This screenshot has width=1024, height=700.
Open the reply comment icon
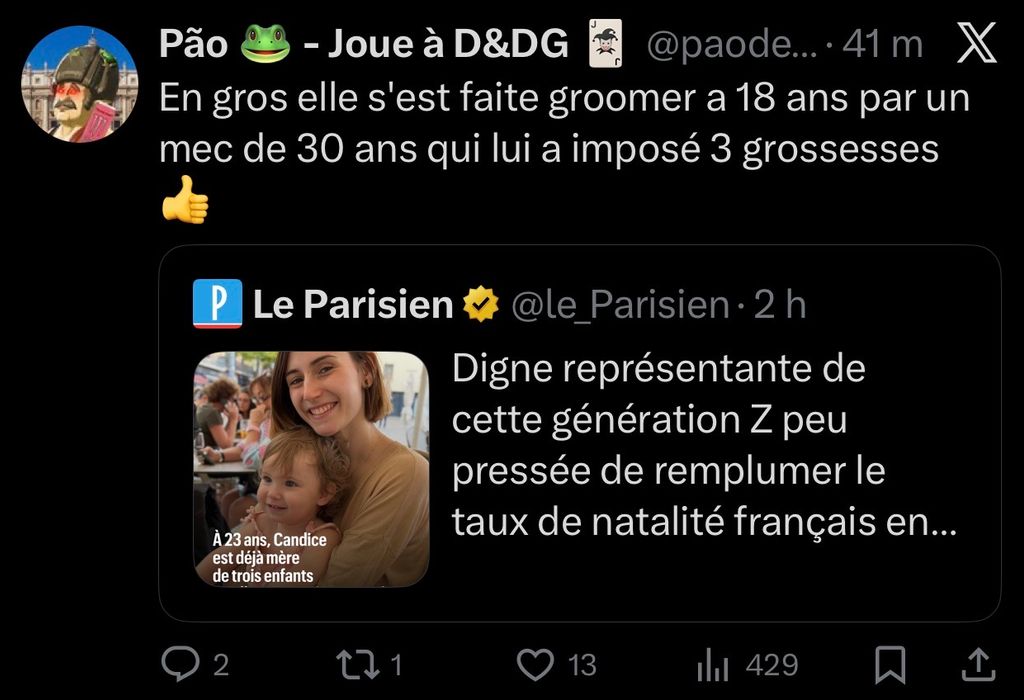(180, 664)
